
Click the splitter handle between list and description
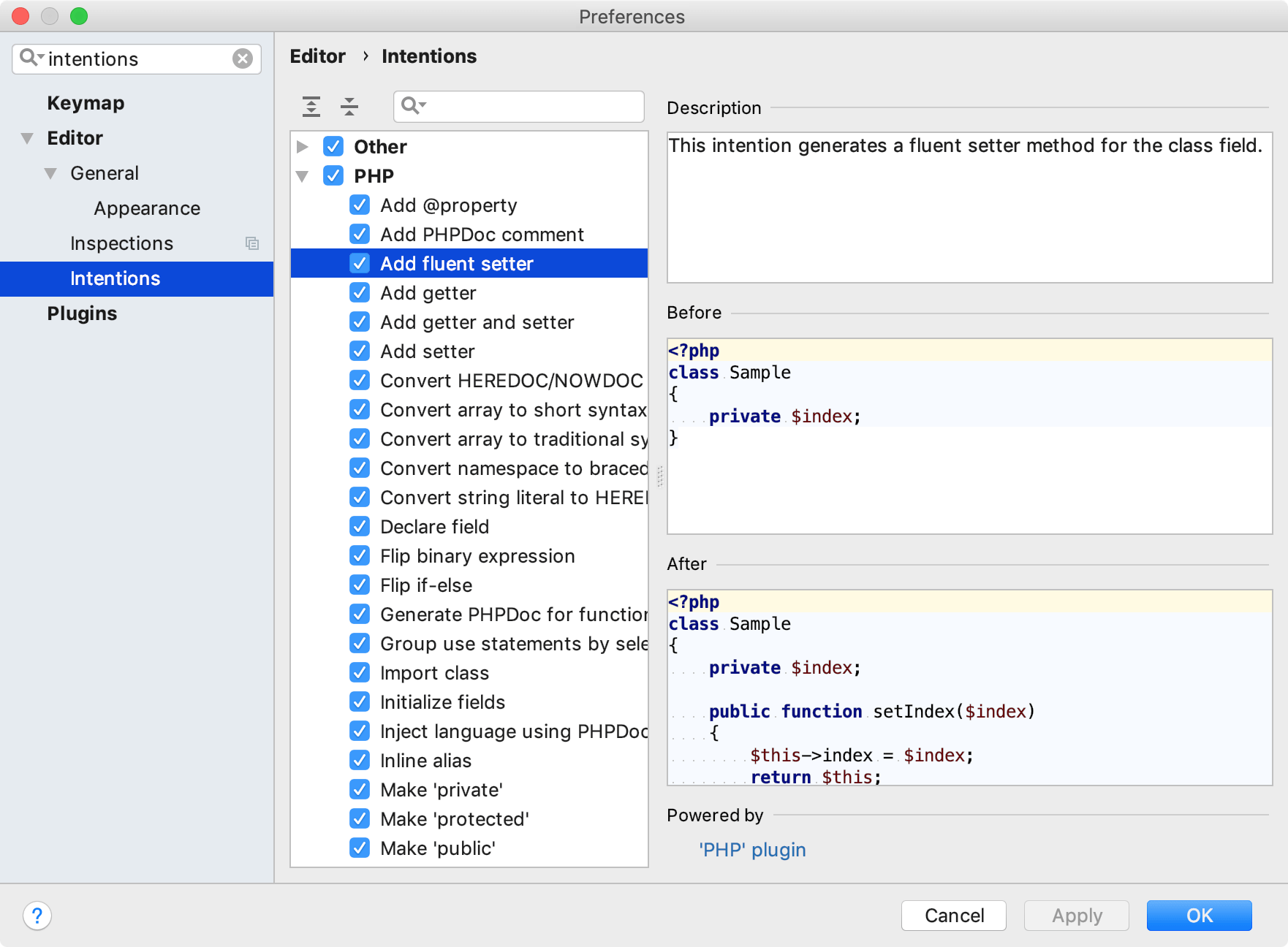pyautogui.click(x=659, y=476)
